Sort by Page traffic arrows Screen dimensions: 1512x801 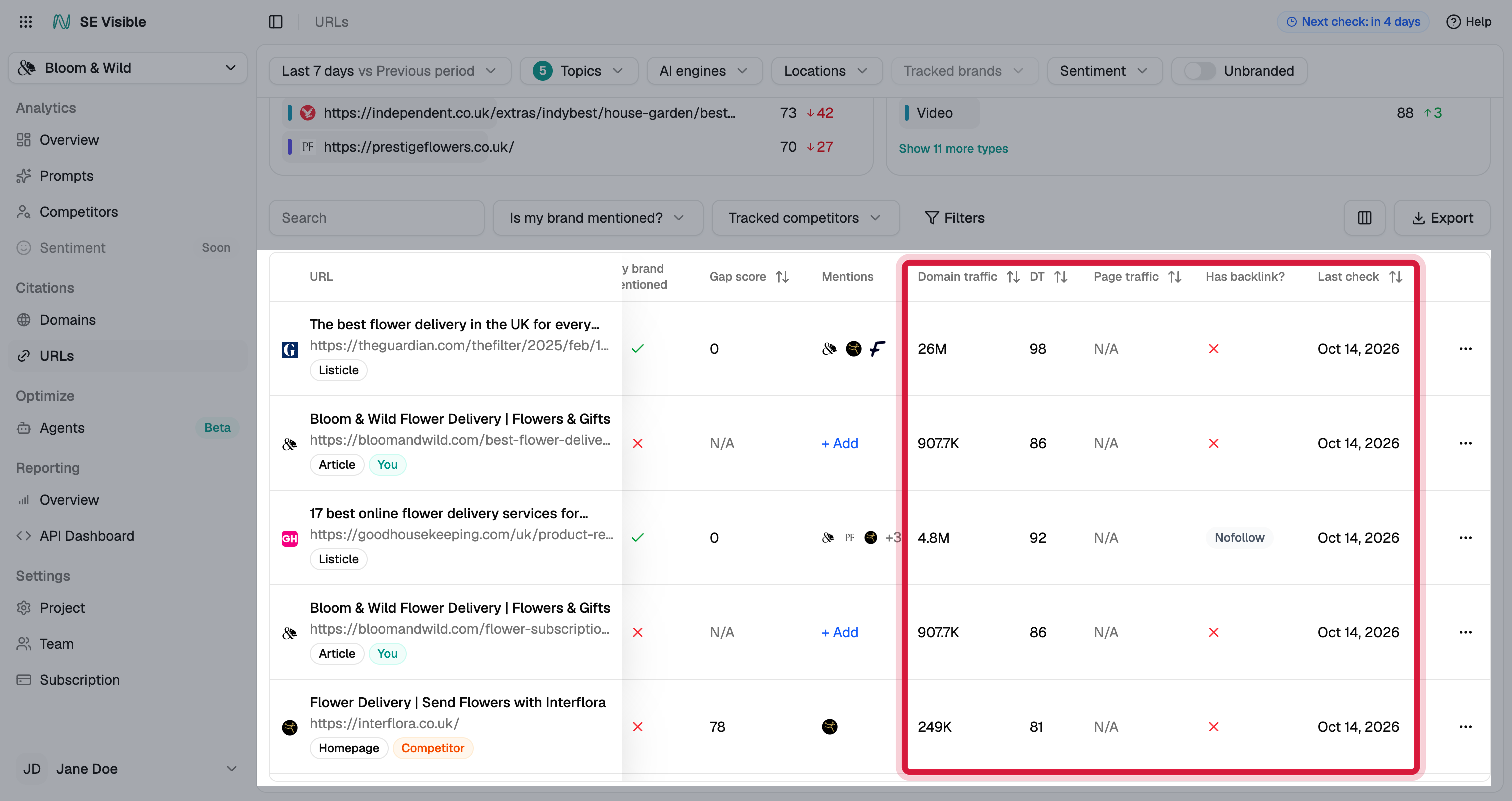click(1174, 277)
